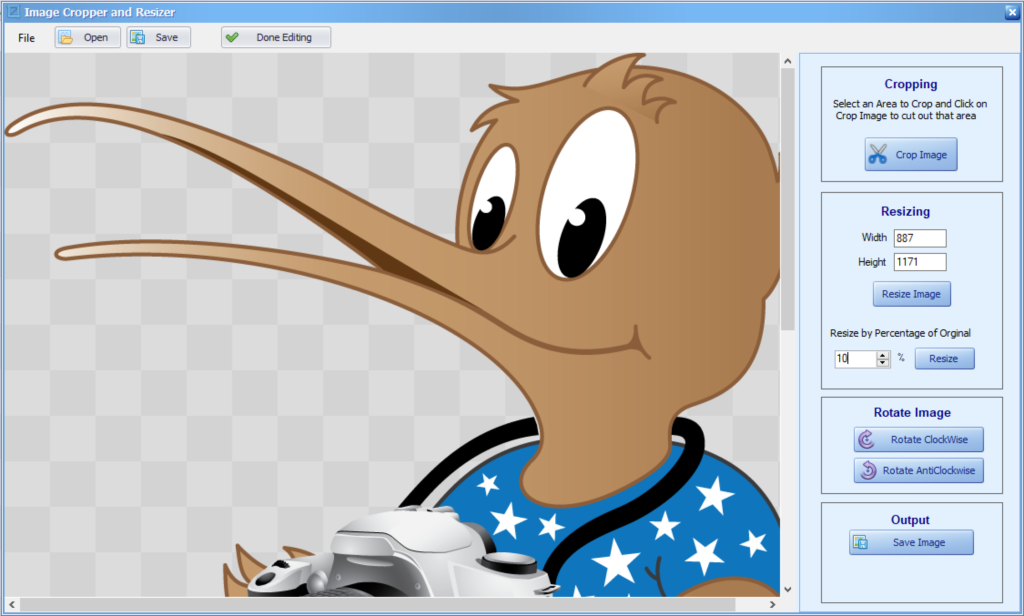Click the Open toolbar button
This screenshot has width=1024, height=616.
(x=88, y=37)
